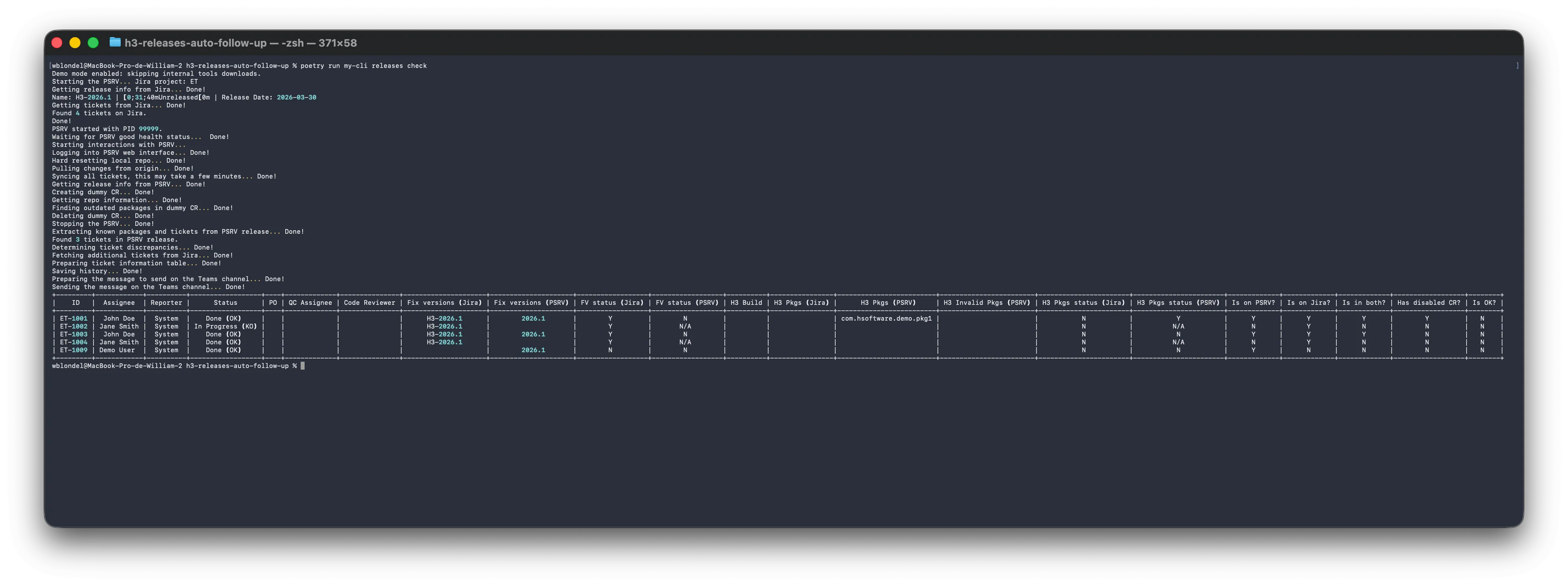Click the 'poetry run my-cli releases check' command
The width and height of the screenshot is (1568, 586).
(363, 66)
